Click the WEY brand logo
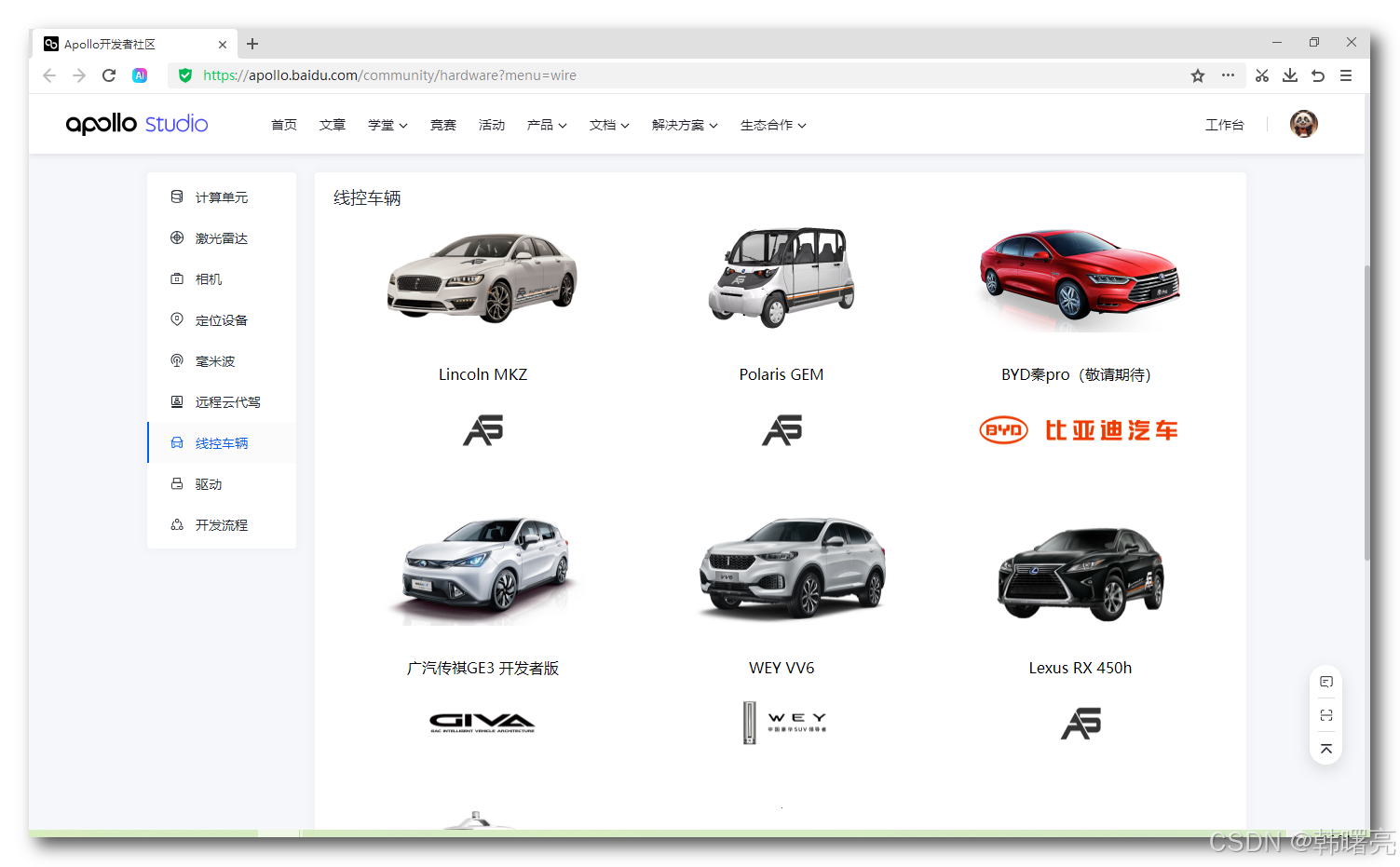1400x867 pixels. click(784, 723)
